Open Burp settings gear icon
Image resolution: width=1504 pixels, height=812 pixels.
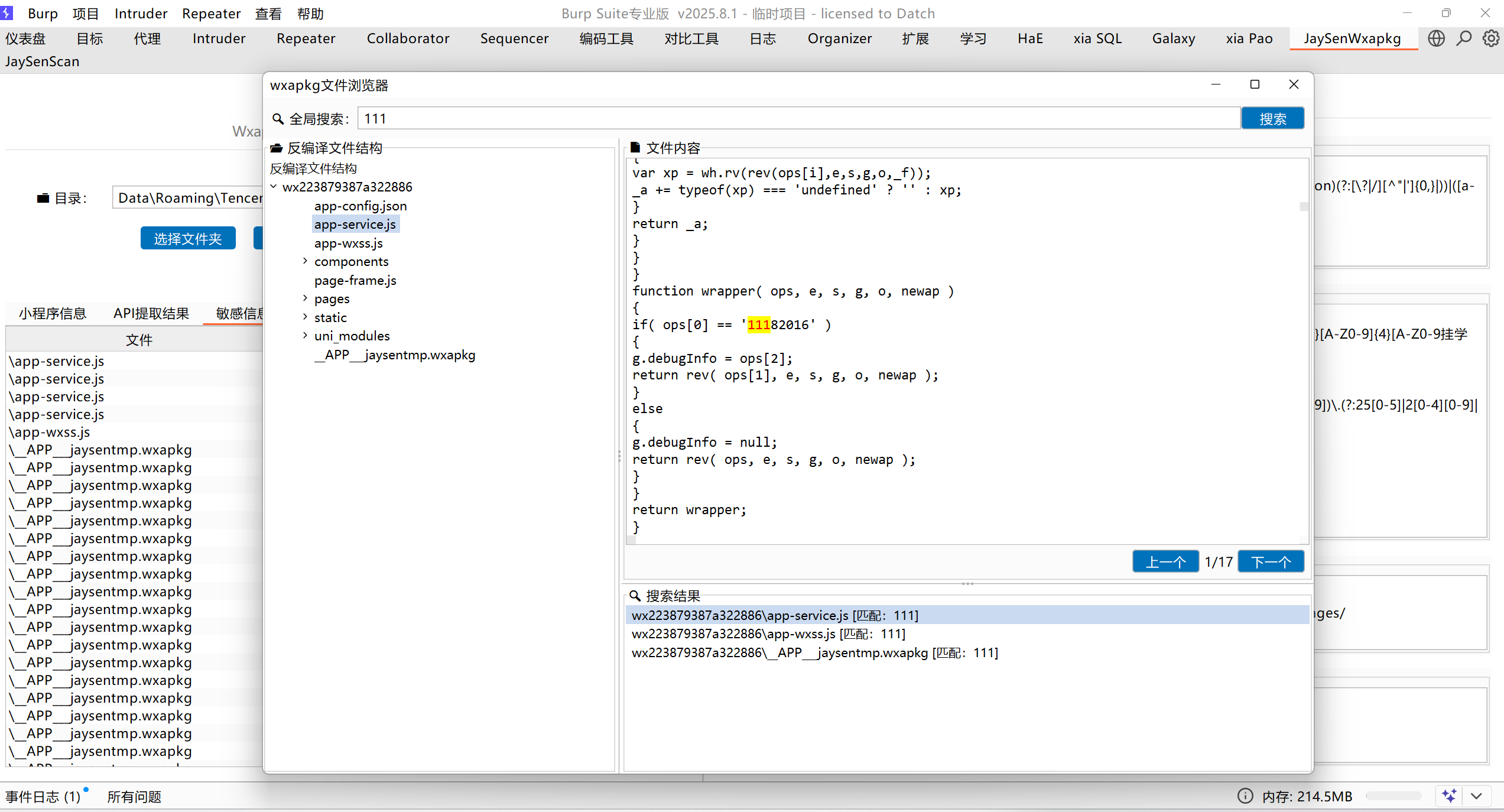coord(1491,38)
